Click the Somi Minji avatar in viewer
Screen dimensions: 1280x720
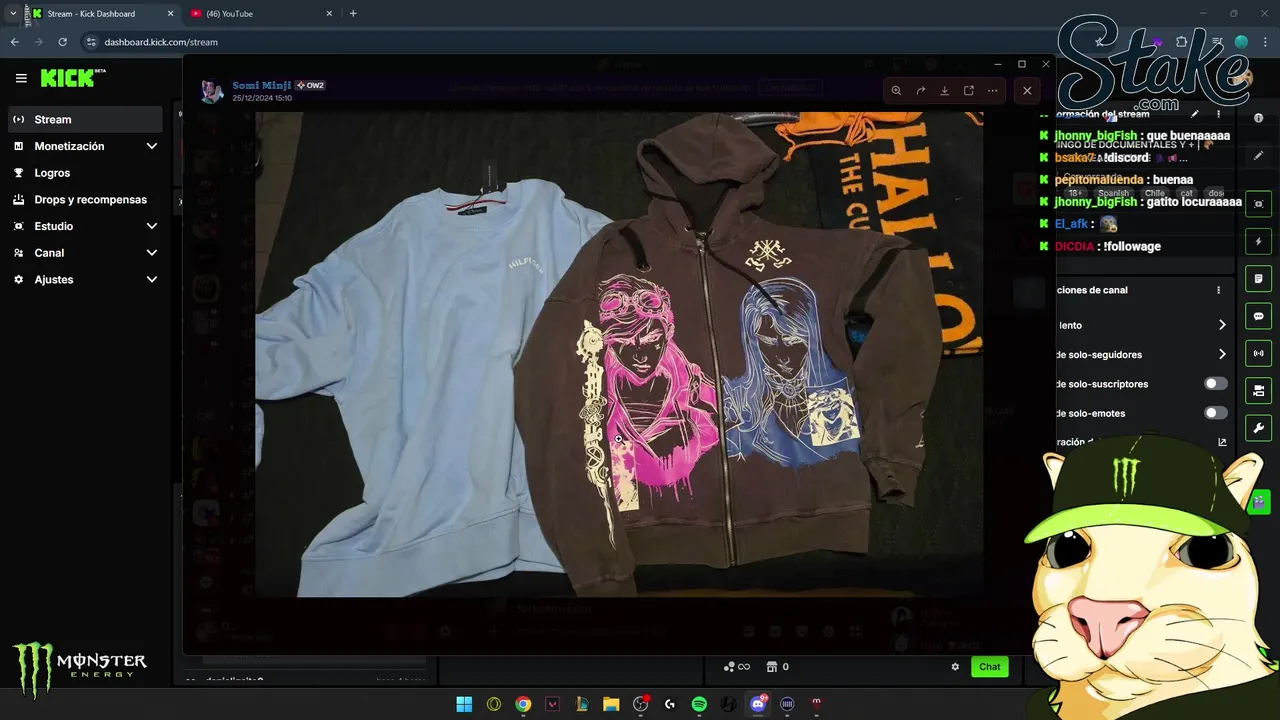[x=212, y=92]
